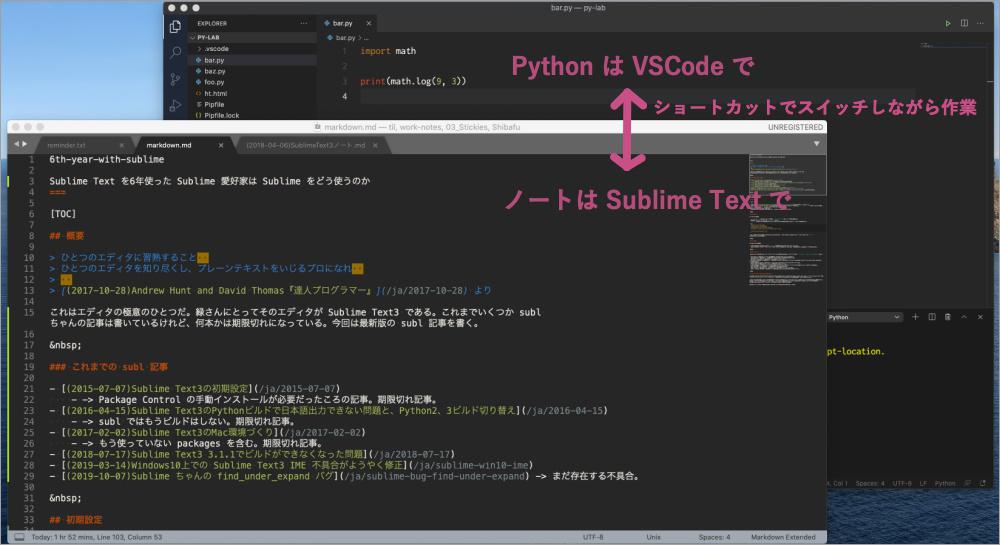
Task: Click VSCode minimap at editor right
Action: pyautogui.click(x=955, y=46)
